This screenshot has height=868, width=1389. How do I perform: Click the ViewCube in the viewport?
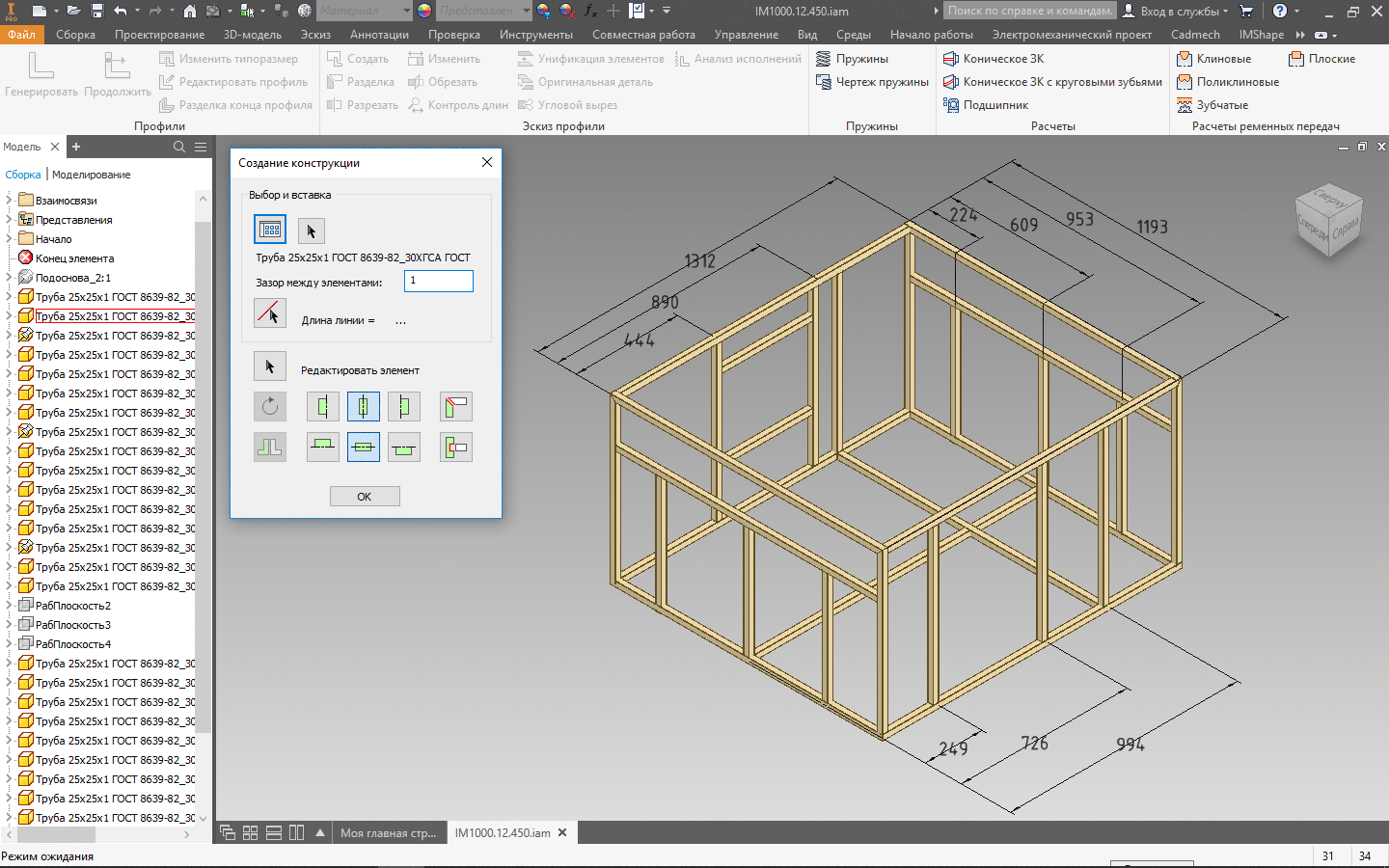[1328, 220]
